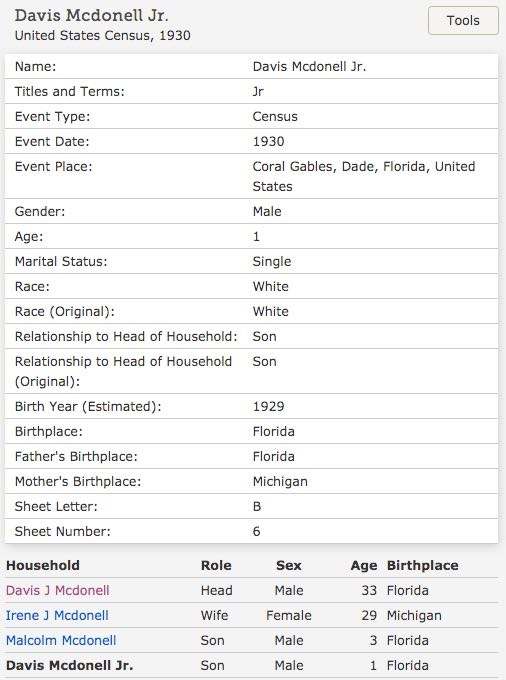Click the Sex column header

[x=289, y=566]
